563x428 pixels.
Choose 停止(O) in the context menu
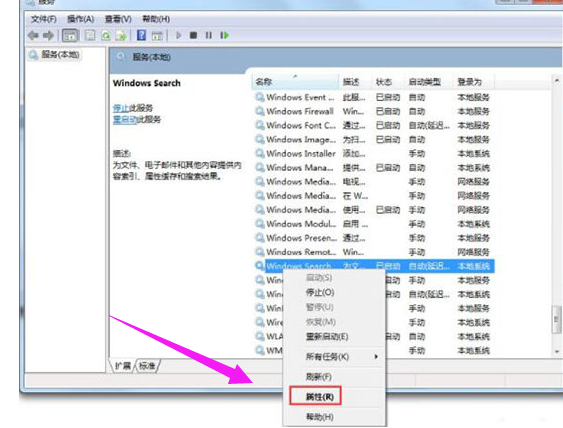[x=320, y=292]
